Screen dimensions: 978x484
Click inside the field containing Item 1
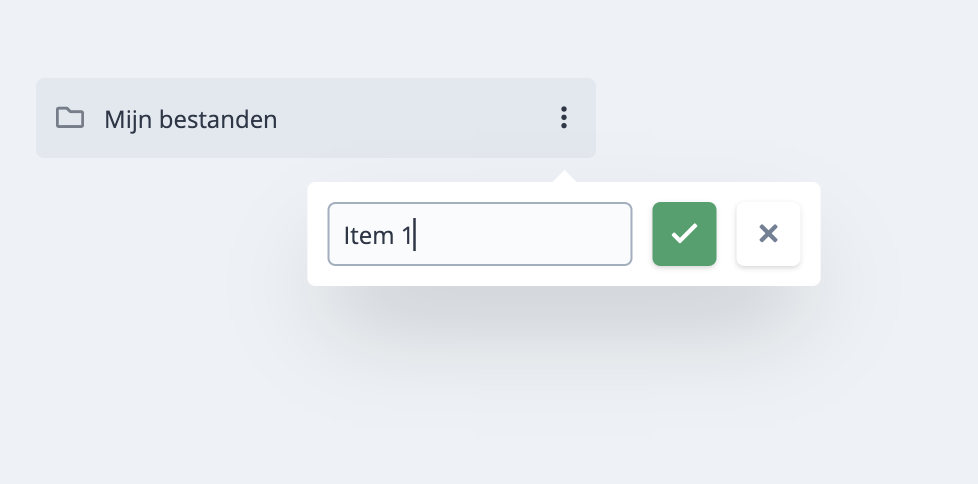coord(480,234)
